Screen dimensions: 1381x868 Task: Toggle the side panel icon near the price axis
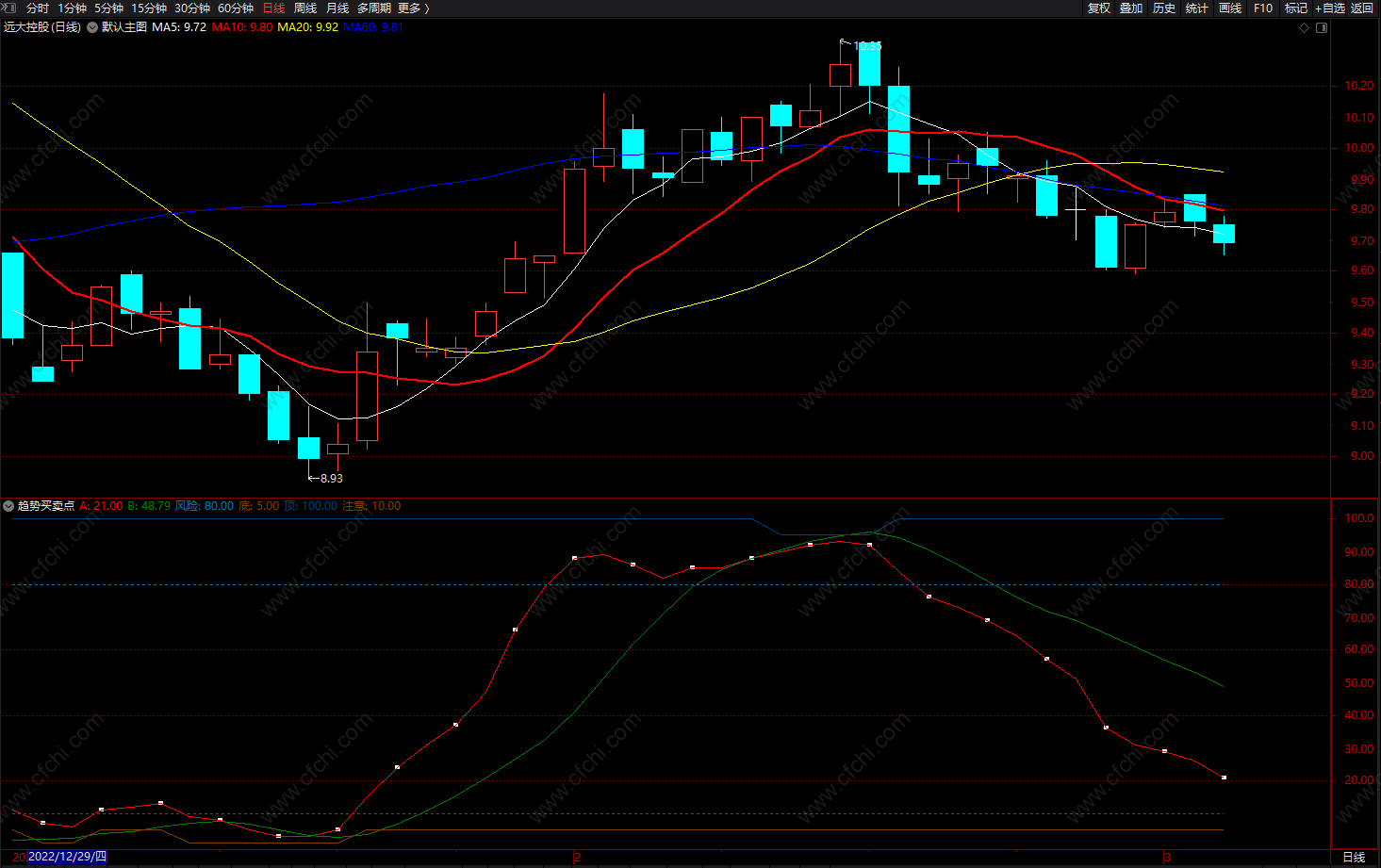pos(1322,27)
